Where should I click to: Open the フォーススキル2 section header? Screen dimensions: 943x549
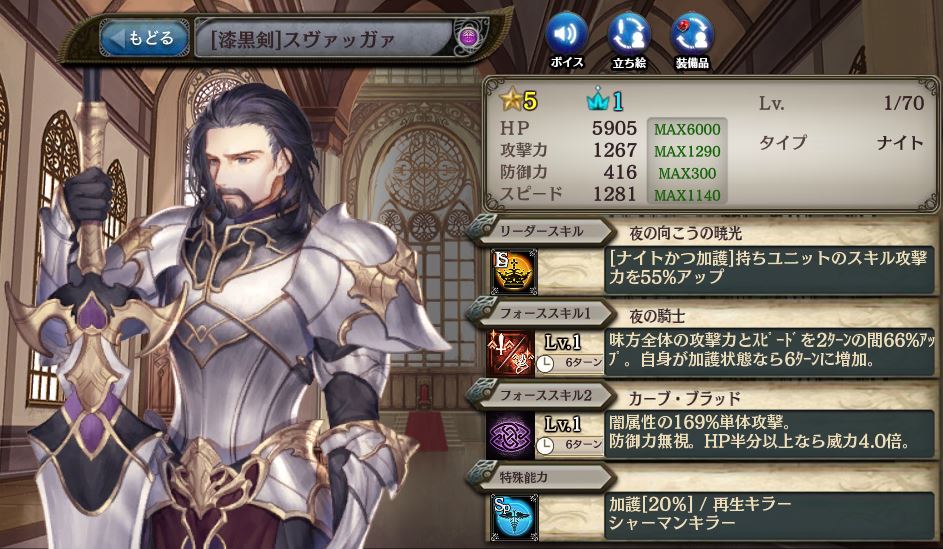[539, 395]
